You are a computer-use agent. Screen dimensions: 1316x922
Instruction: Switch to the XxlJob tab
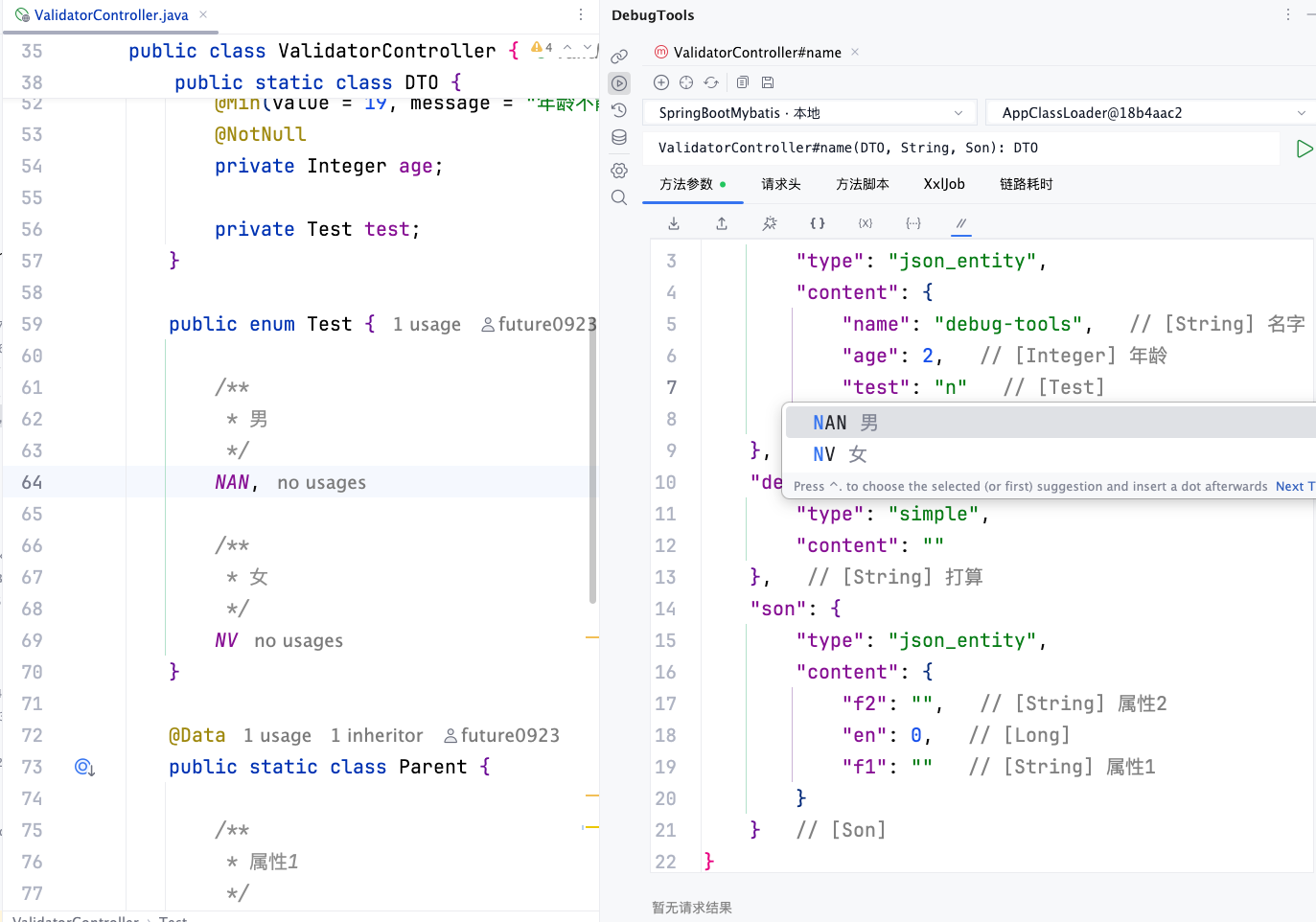944,184
